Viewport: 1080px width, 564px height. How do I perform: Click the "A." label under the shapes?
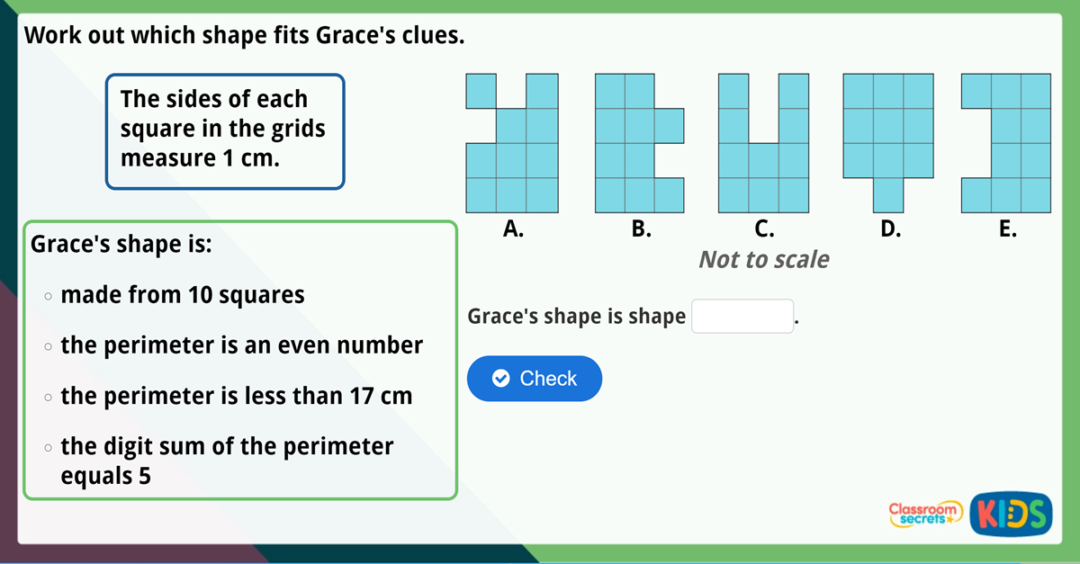(512, 229)
